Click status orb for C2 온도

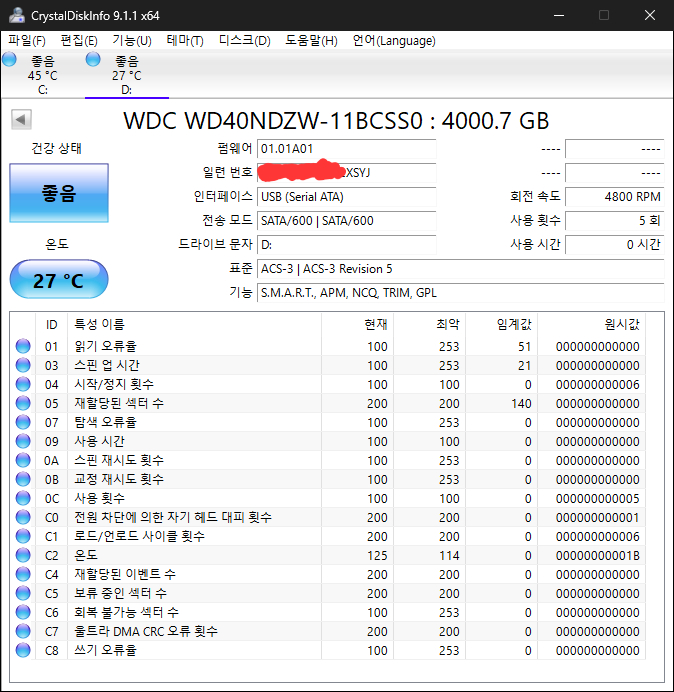click(23, 555)
